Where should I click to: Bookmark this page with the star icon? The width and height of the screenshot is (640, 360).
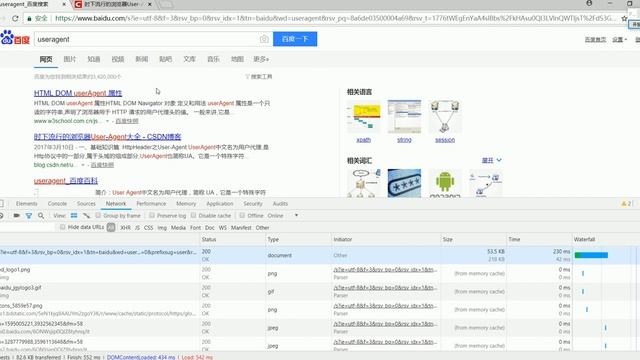click(624, 18)
